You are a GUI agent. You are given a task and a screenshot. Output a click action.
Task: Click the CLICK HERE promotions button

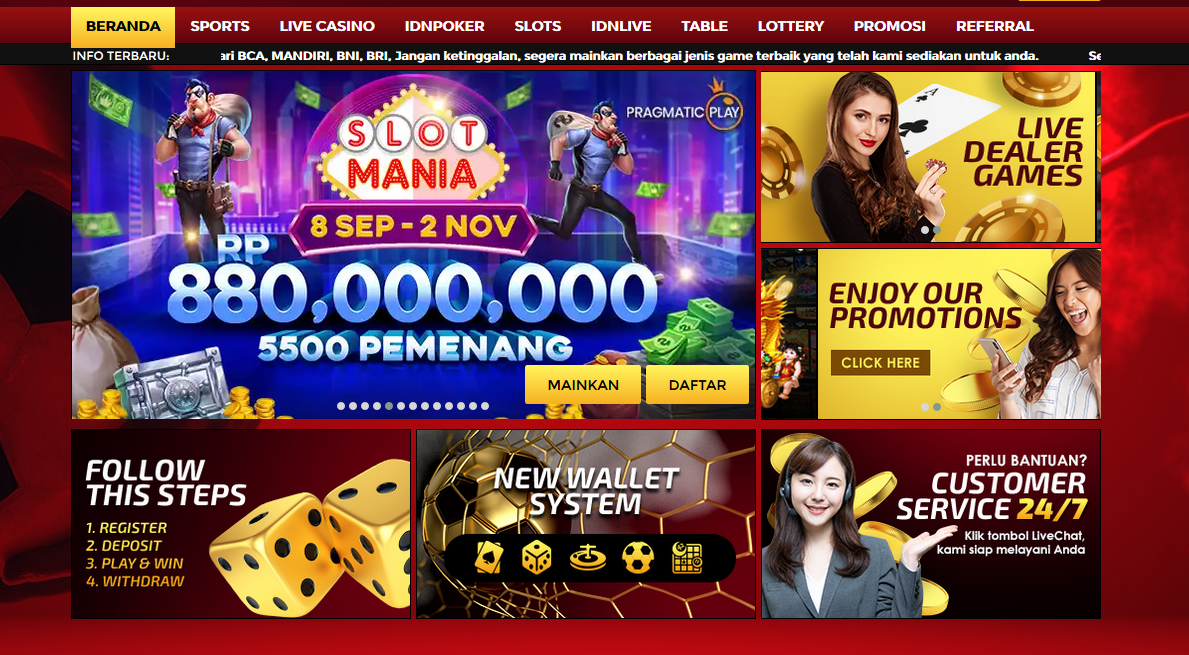pyautogui.click(x=880, y=363)
